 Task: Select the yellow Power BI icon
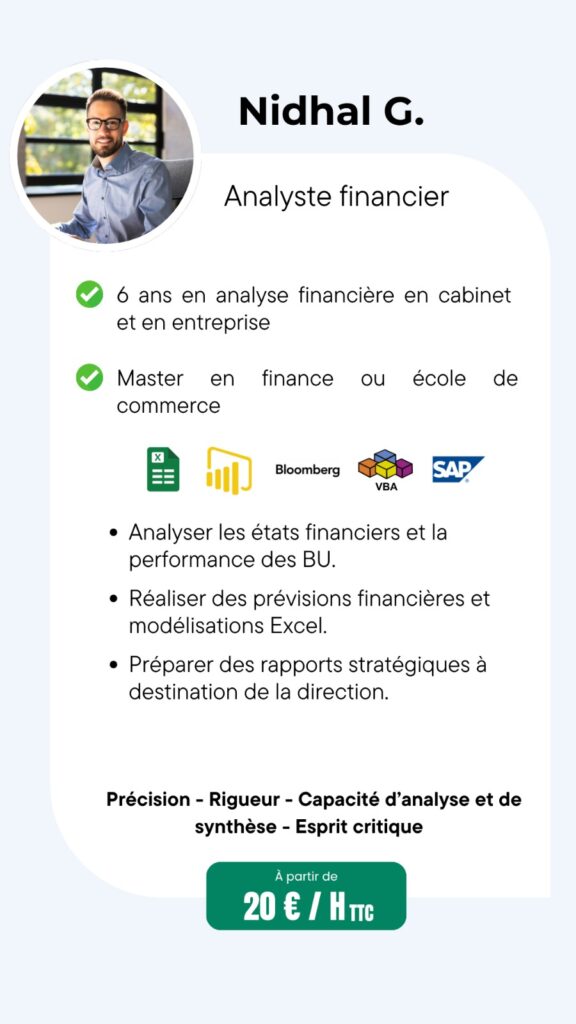coord(229,470)
